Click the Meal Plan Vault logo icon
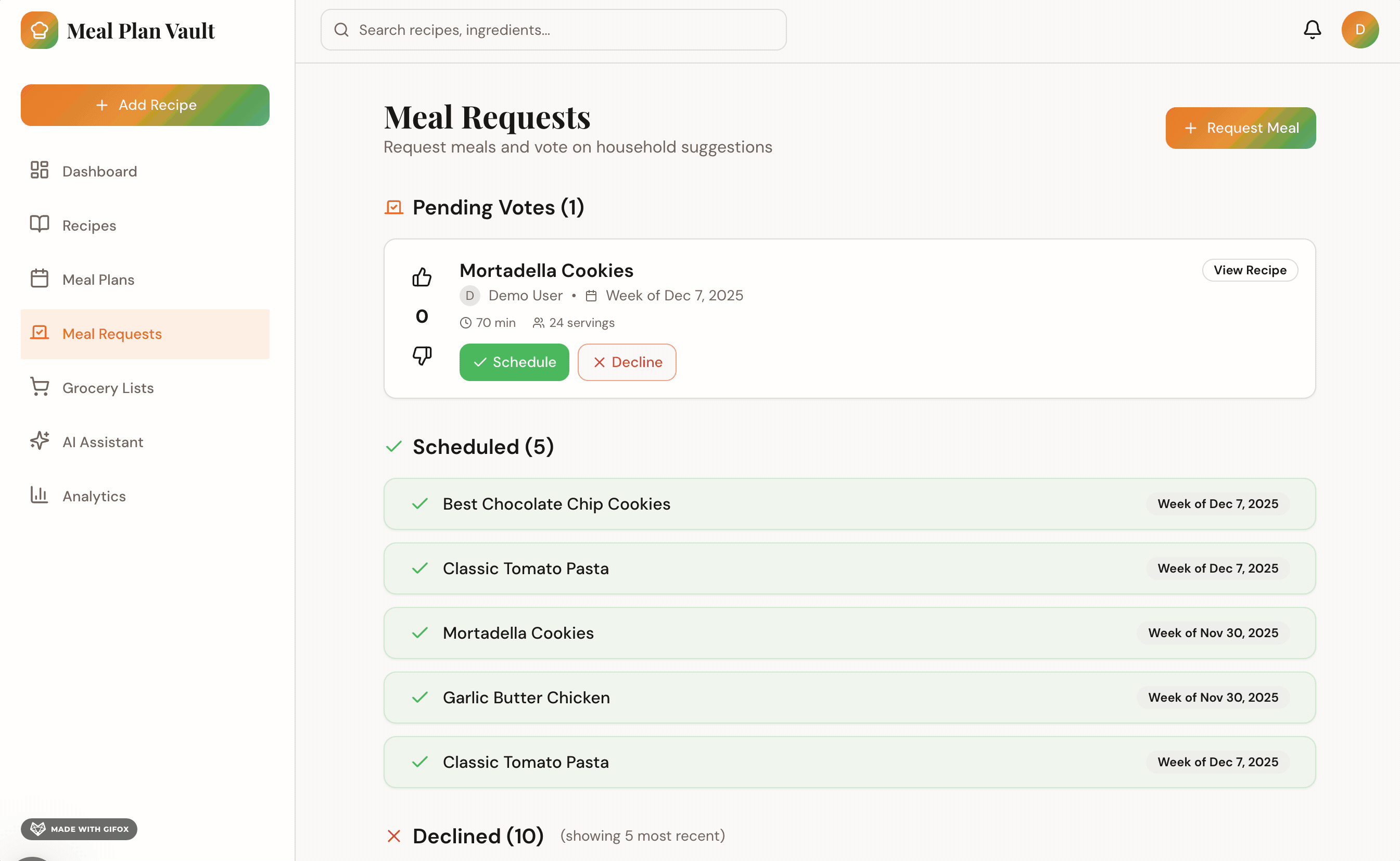 (39, 30)
